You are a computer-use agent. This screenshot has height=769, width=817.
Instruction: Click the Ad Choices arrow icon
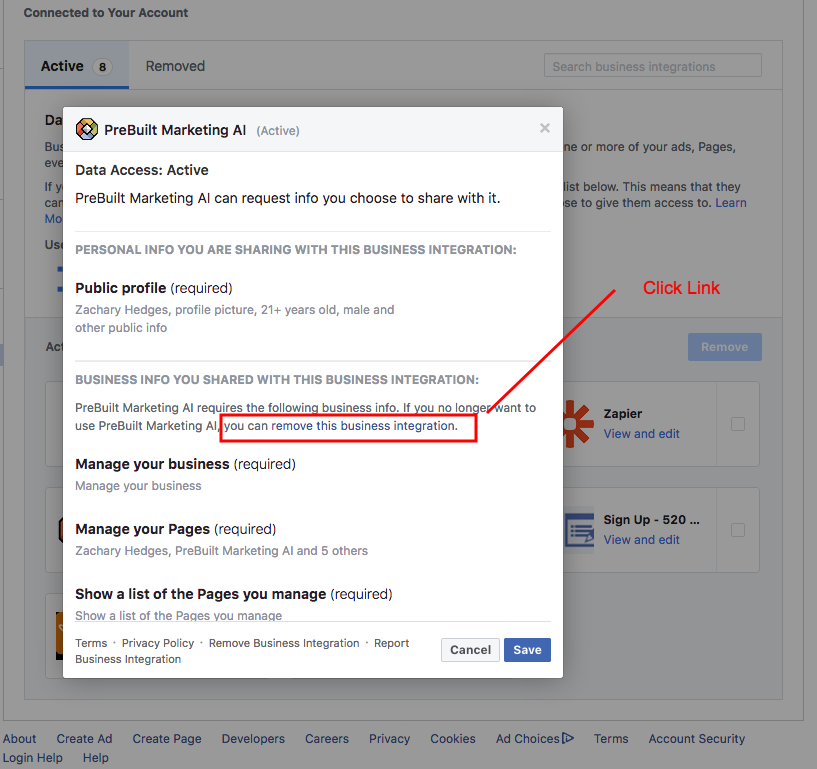[568, 738]
